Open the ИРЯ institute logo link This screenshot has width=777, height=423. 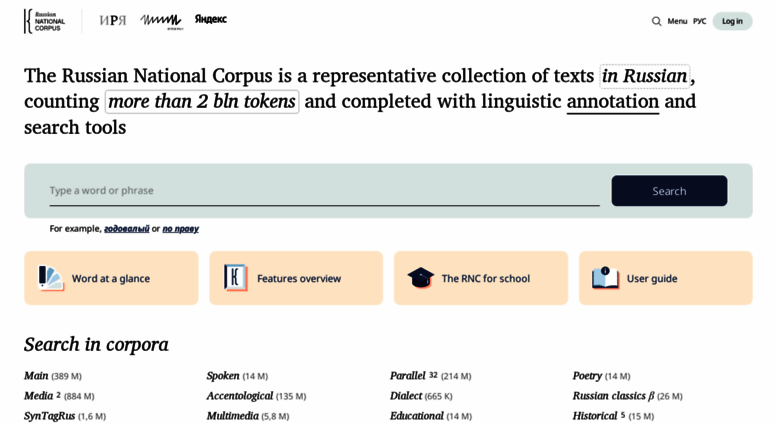(113, 20)
